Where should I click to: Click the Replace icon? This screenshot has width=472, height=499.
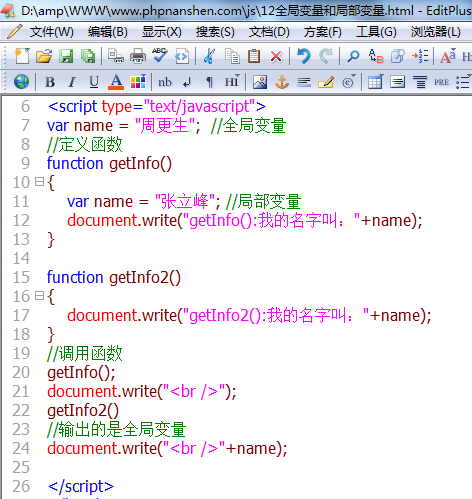point(376,56)
